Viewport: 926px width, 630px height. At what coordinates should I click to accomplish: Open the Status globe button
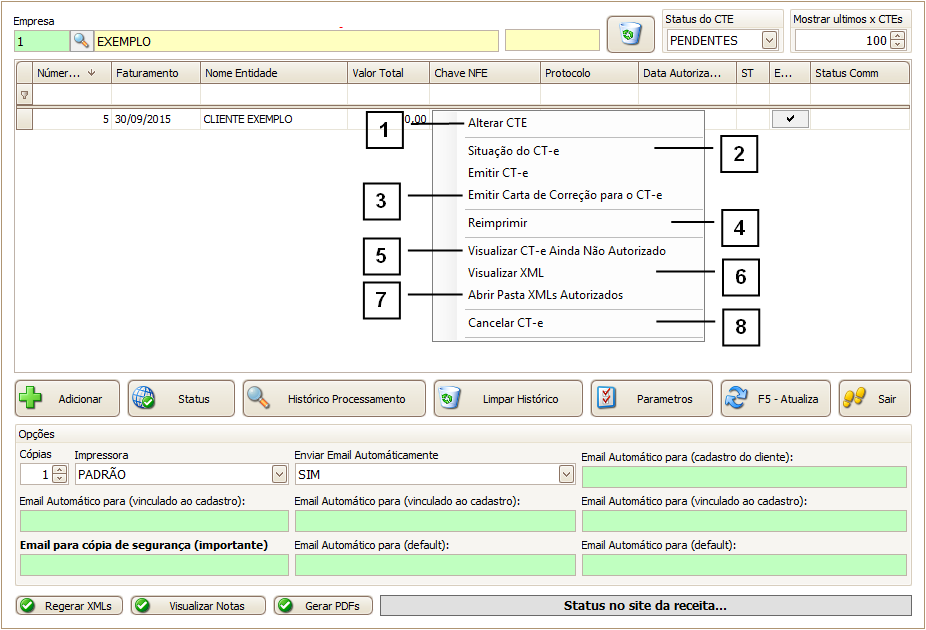181,399
